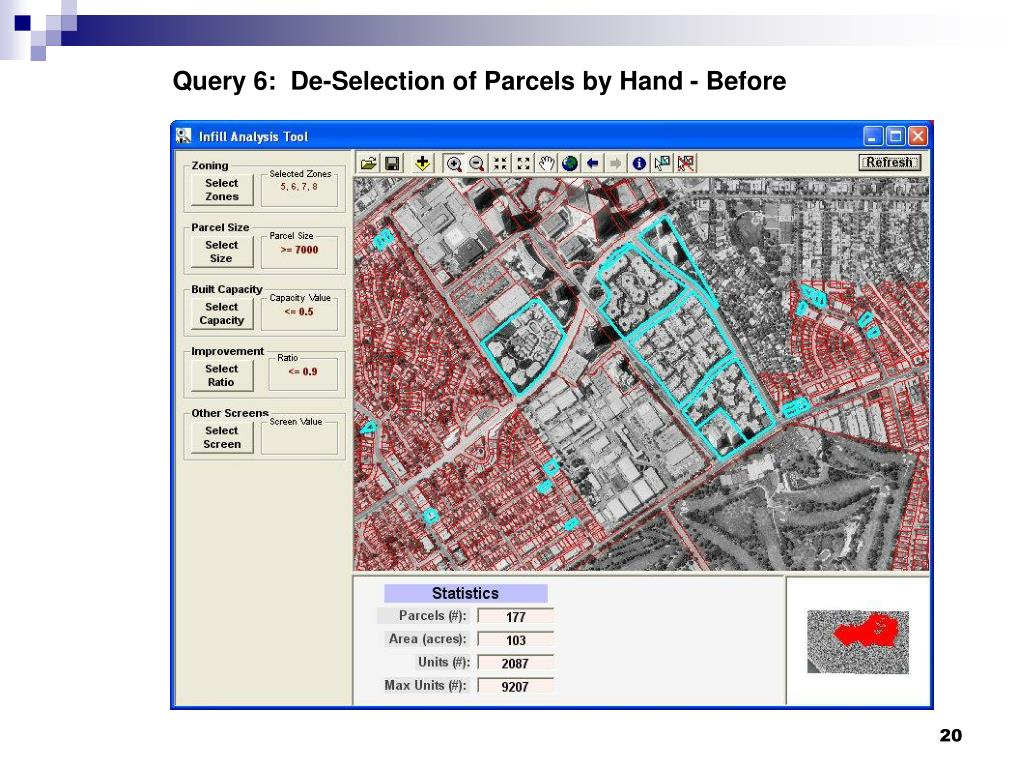
Task: Click the full extent globe icon
Action: coord(569,163)
